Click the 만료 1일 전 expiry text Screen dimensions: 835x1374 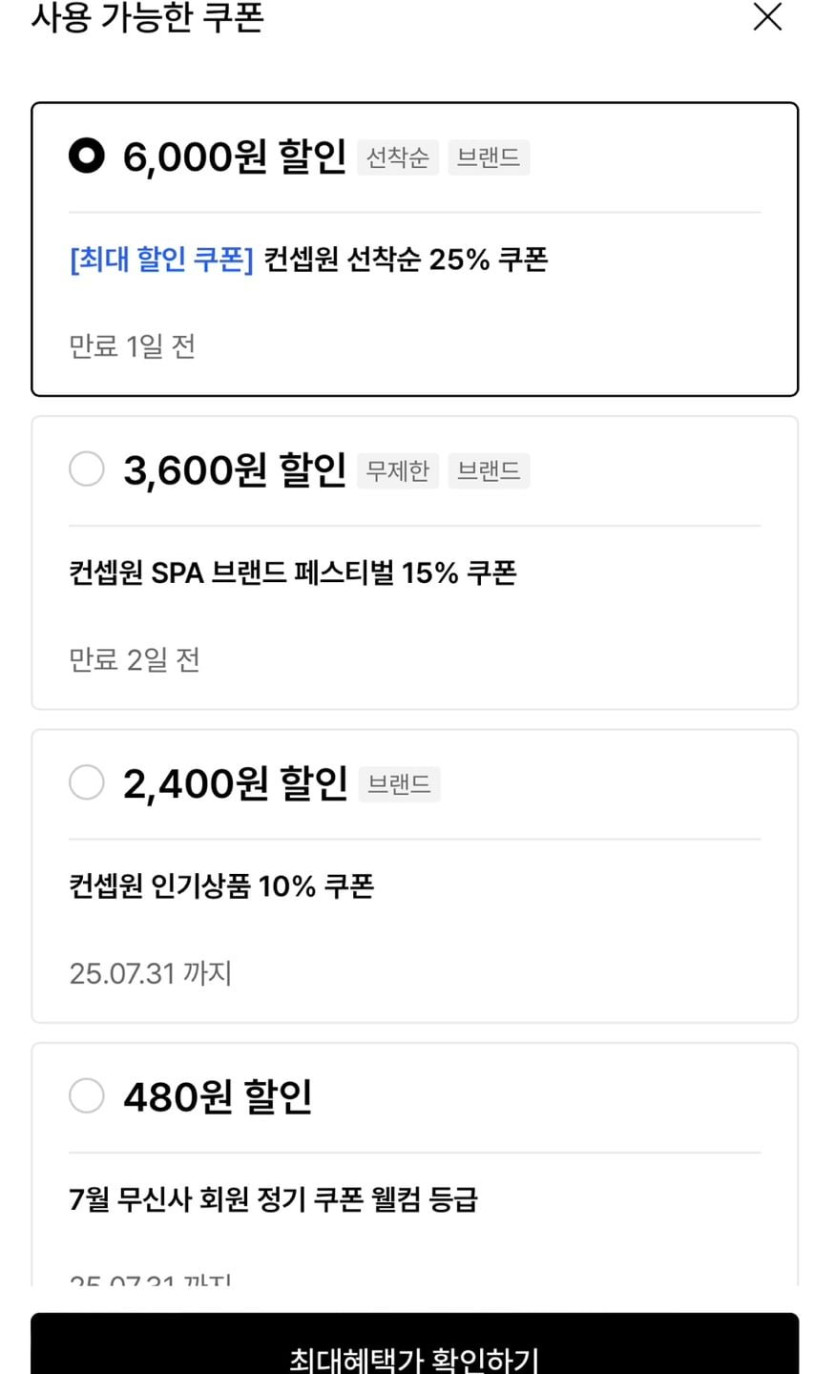coord(132,347)
